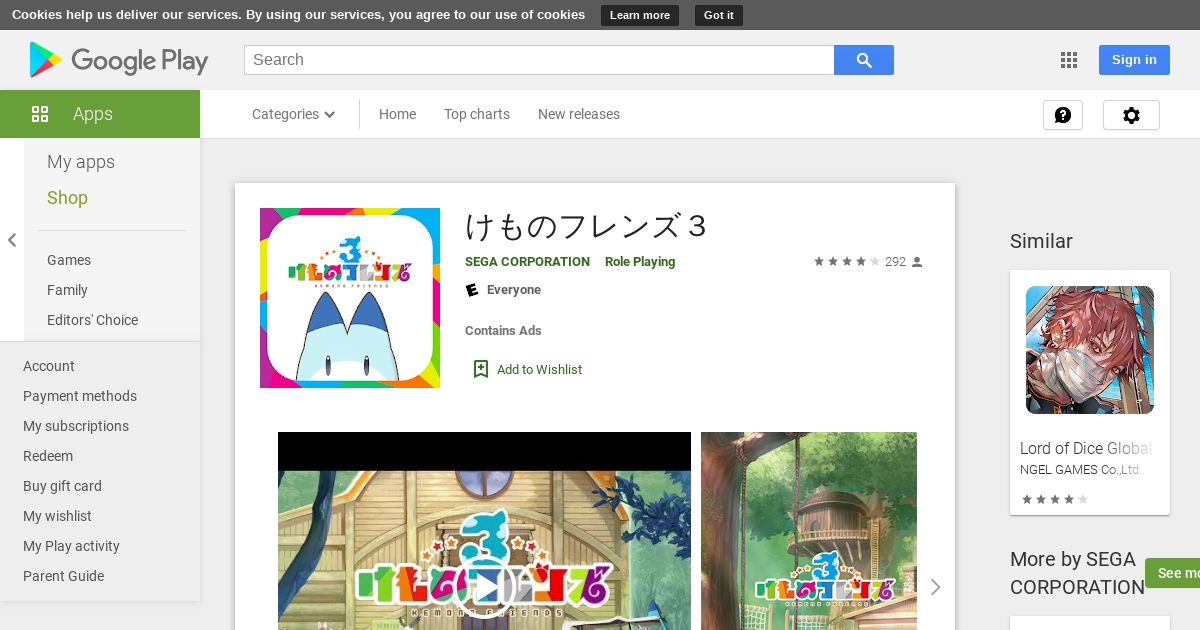
Task: Click the Kemono Friends 3 app icon
Action: (x=350, y=298)
